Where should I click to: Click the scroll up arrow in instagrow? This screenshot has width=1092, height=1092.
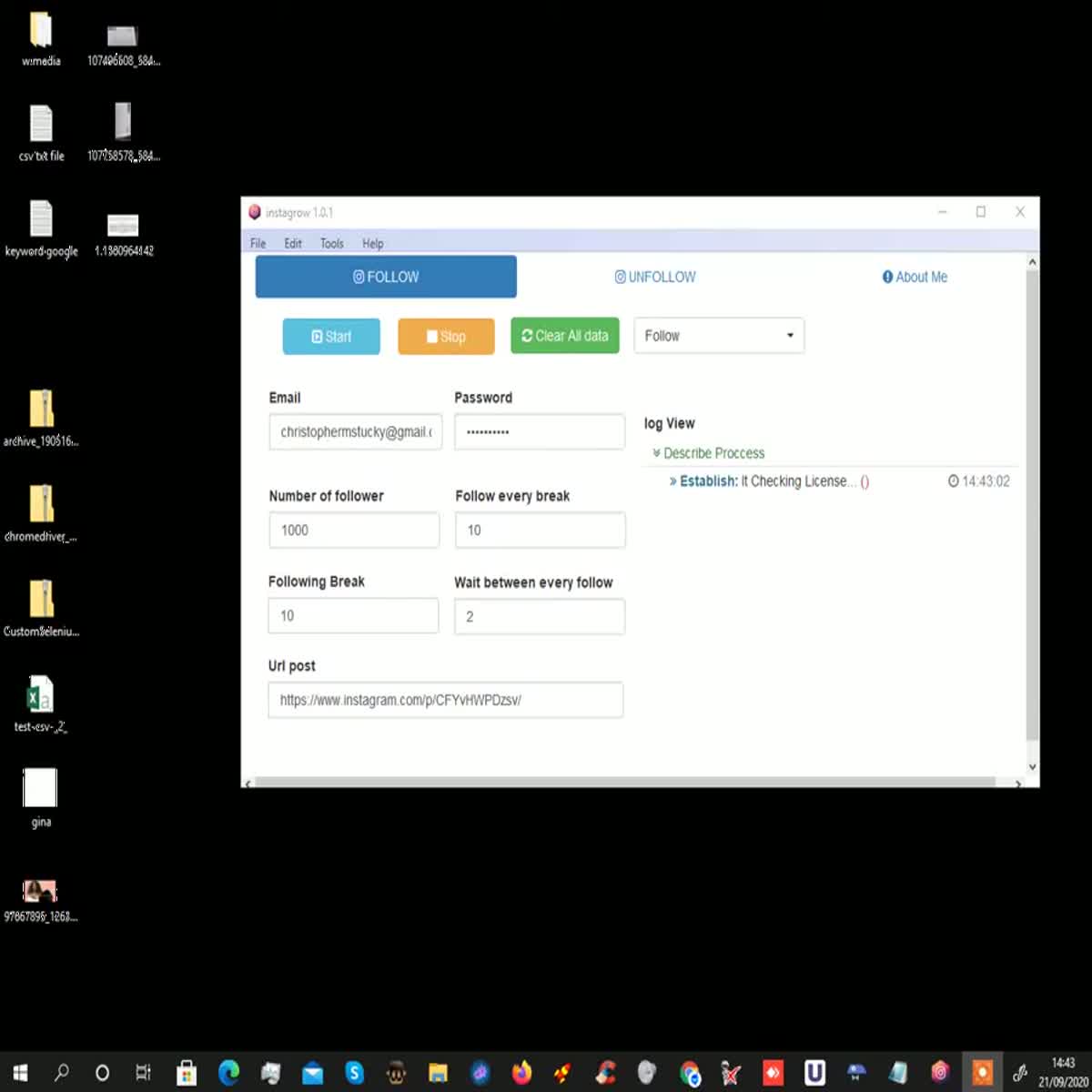[1032, 262]
